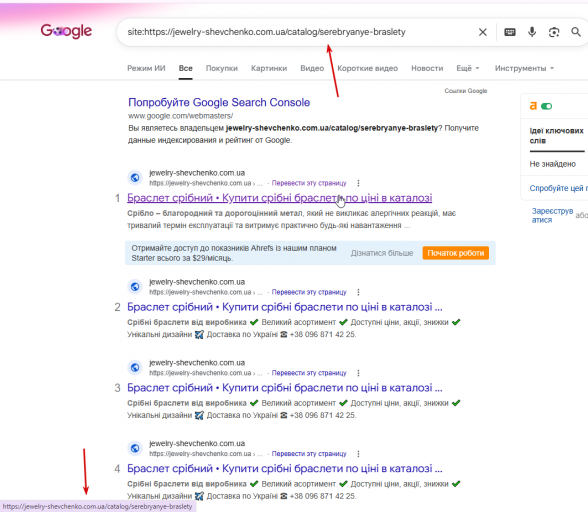The height and width of the screenshot is (512, 588).
Task: Click the orange Початок роботи button
Action: point(456,253)
